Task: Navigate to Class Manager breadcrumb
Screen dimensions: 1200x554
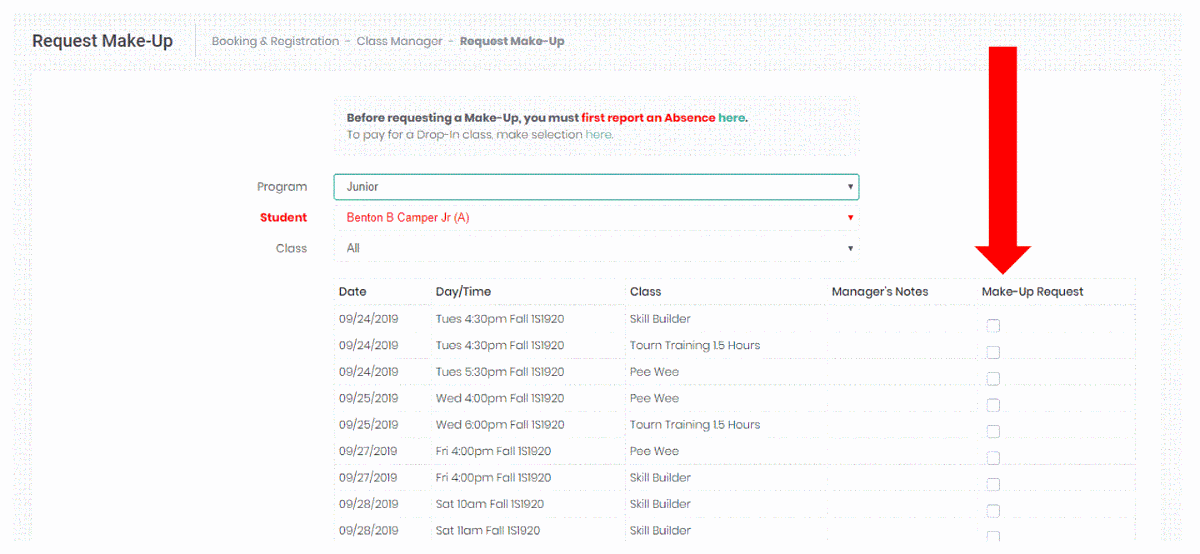Action: (399, 41)
